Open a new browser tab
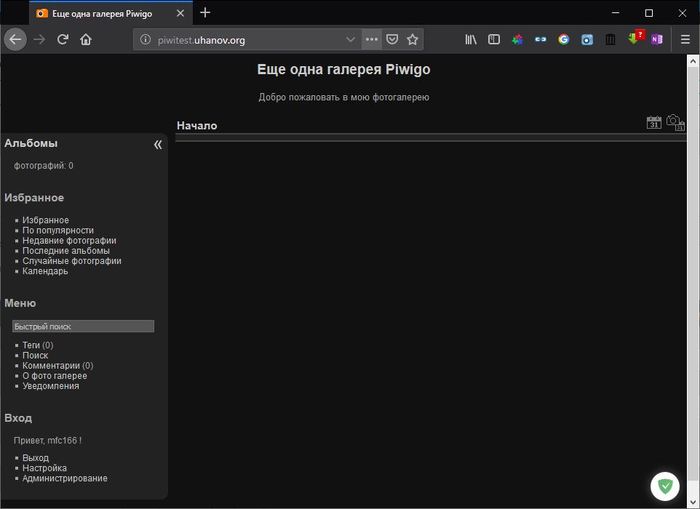The height and width of the screenshot is (509, 700). click(x=205, y=13)
